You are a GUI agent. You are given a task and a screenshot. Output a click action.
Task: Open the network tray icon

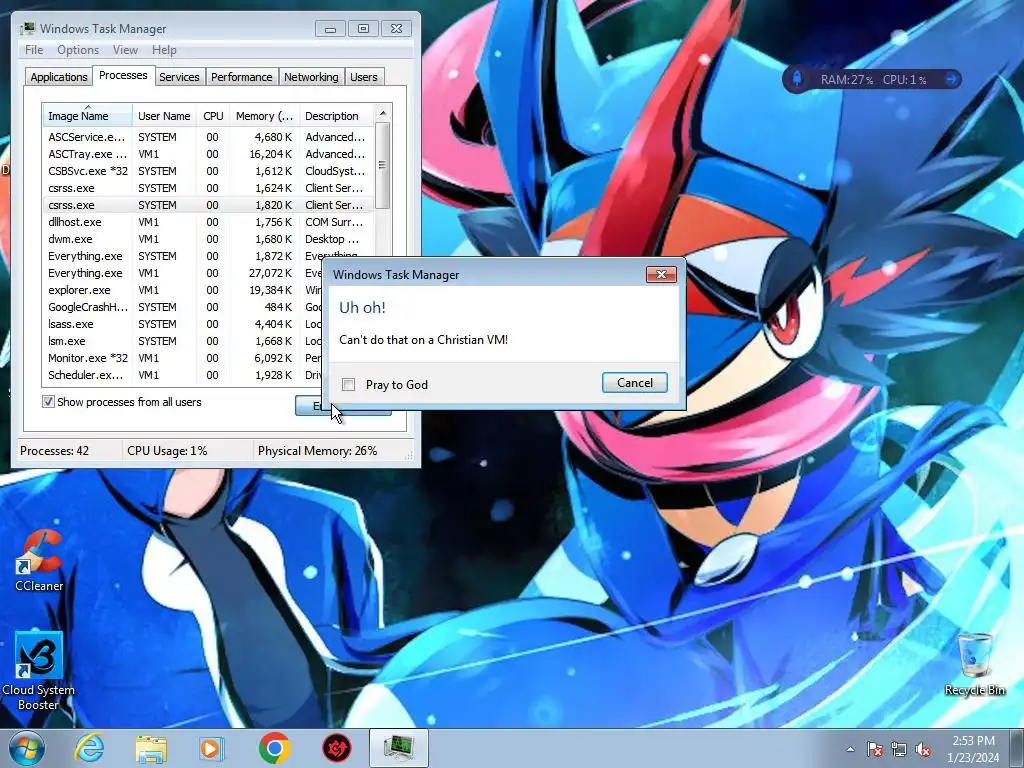[x=899, y=750]
